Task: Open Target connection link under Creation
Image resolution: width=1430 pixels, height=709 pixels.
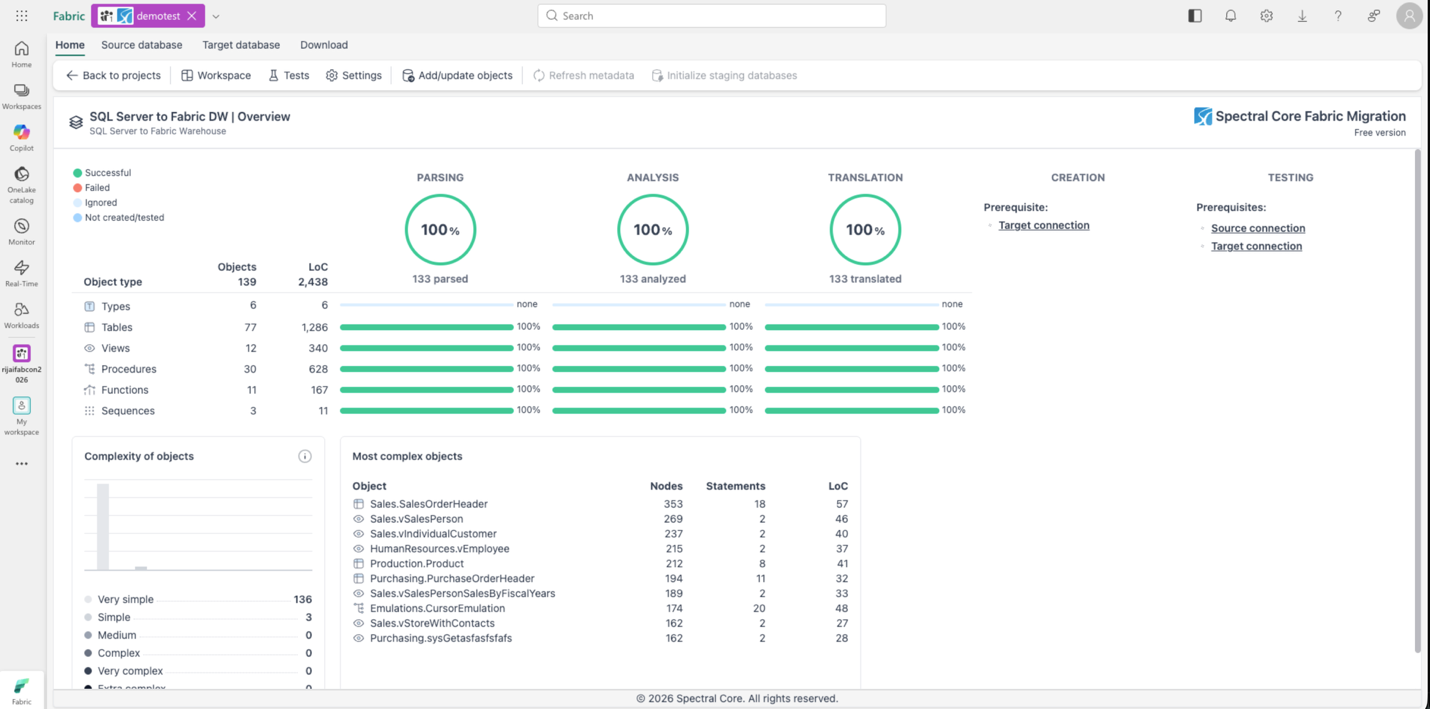Action: (1043, 225)
